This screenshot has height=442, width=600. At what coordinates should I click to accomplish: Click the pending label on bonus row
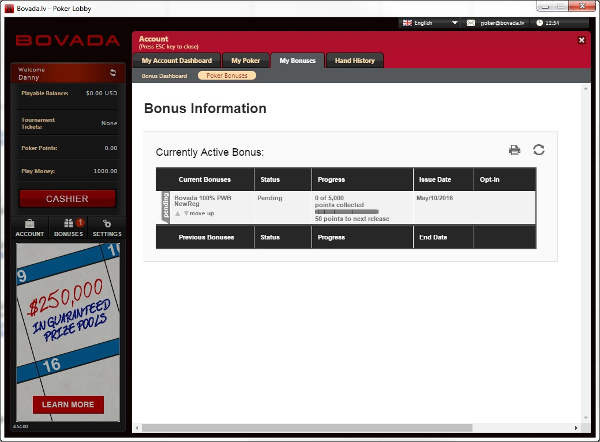(166, 207)
